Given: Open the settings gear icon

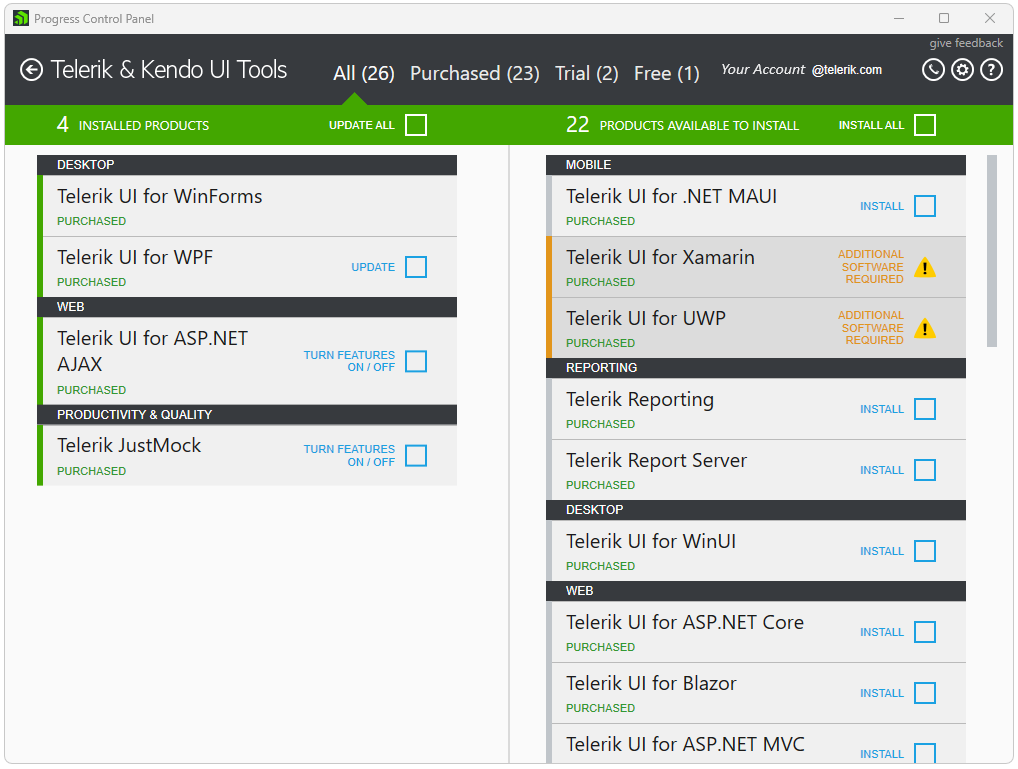Looking at the screenshot, I should (962, 70).
